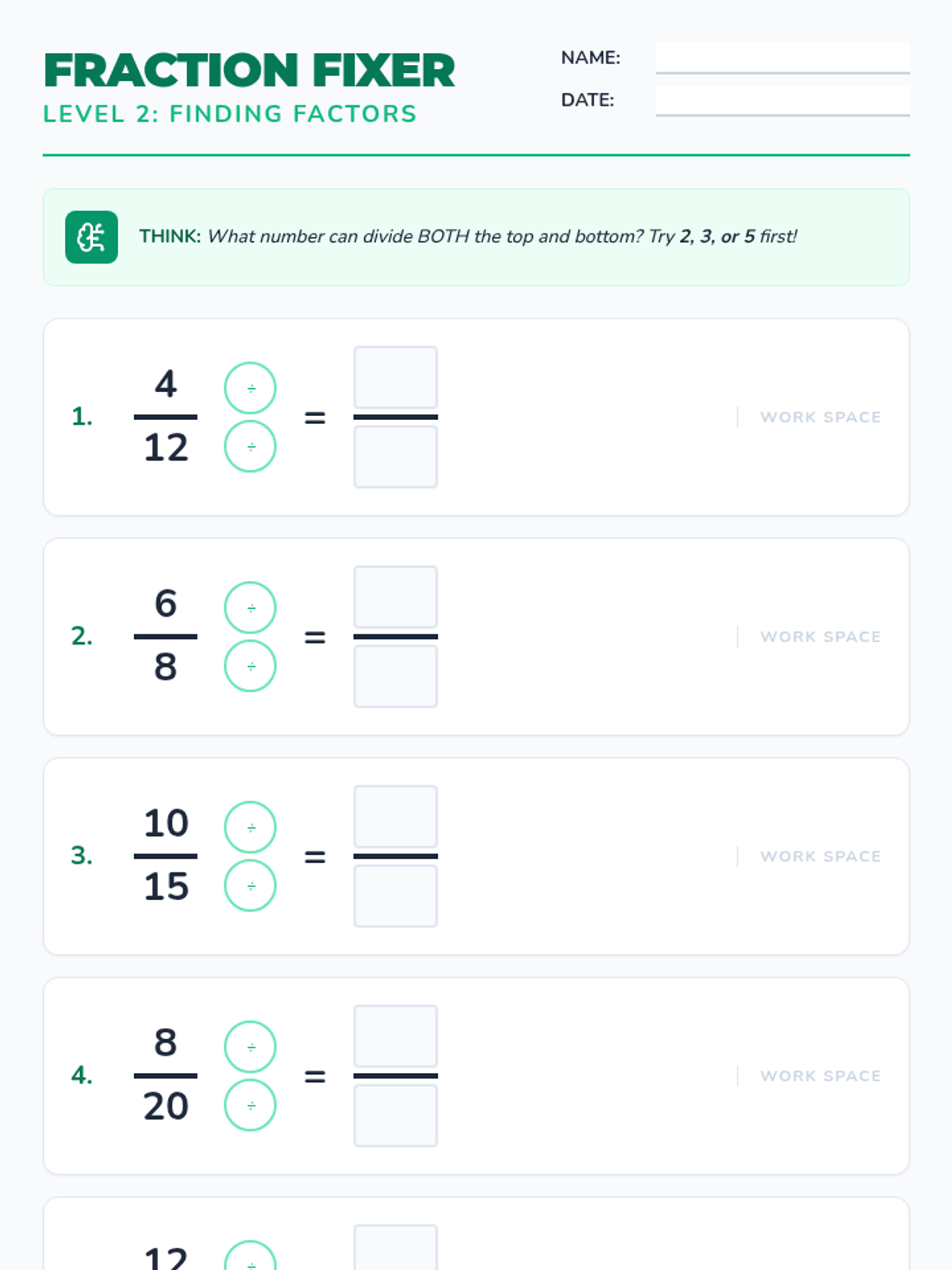Click the top division circle for problem 1
Viewport: 952px width, 1270px height.
(250, 388)
